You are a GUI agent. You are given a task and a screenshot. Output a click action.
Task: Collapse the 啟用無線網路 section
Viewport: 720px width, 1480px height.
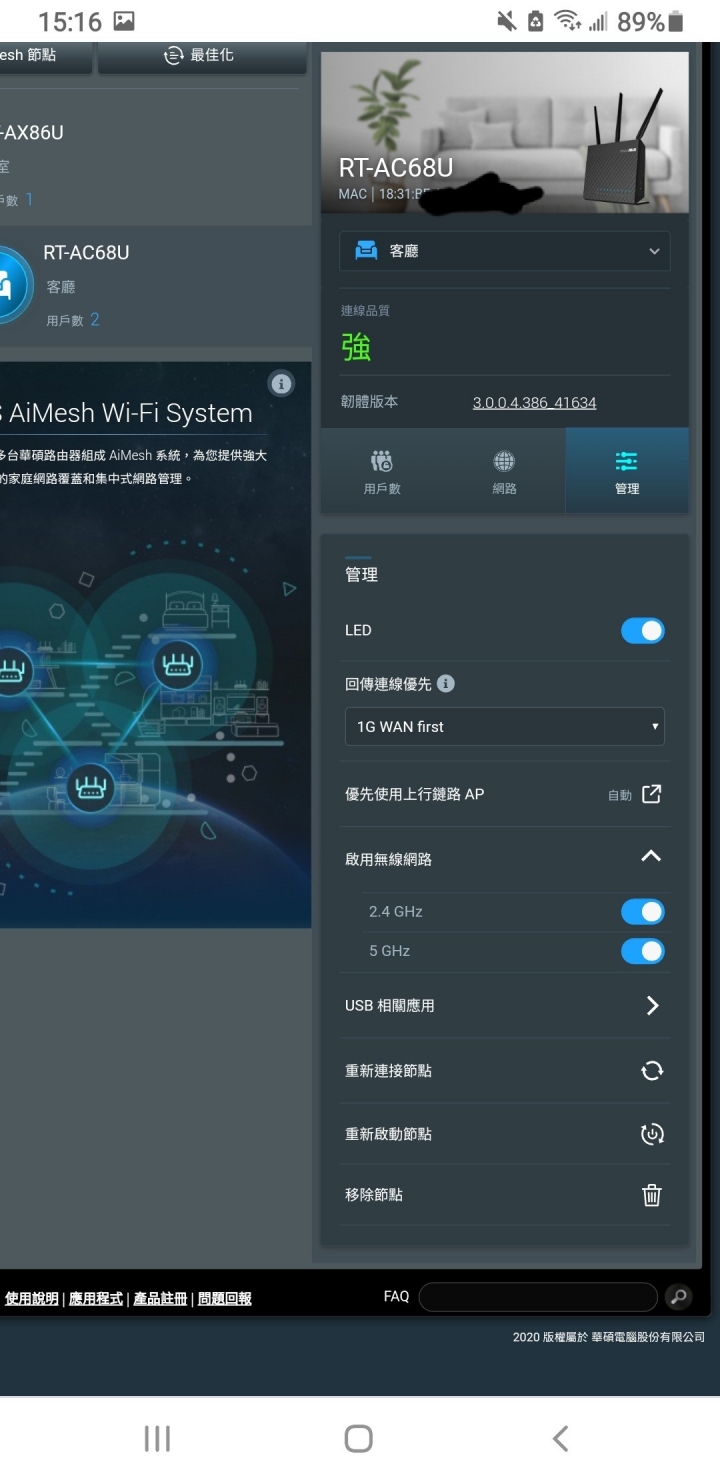click(x=651, y=857)
